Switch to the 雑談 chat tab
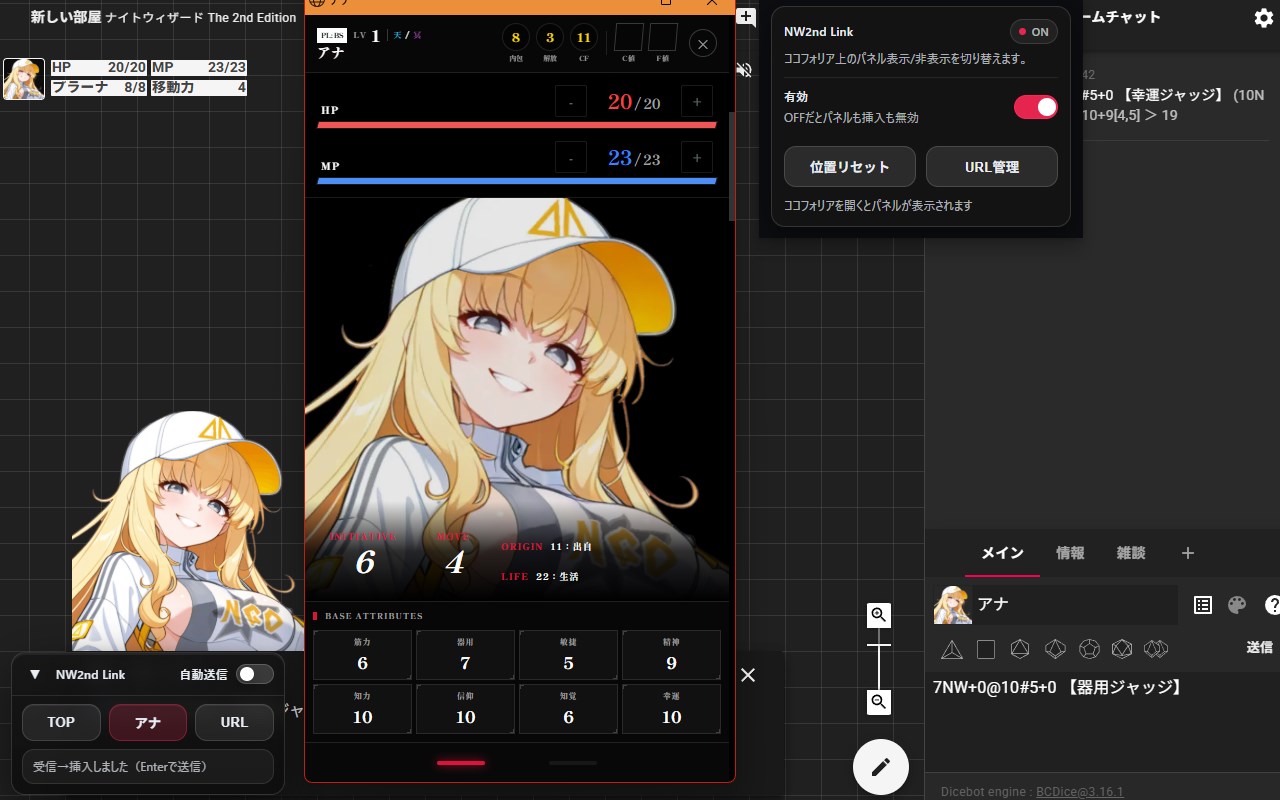This screenshot has height=800, width=1280. click(1131, 553)
